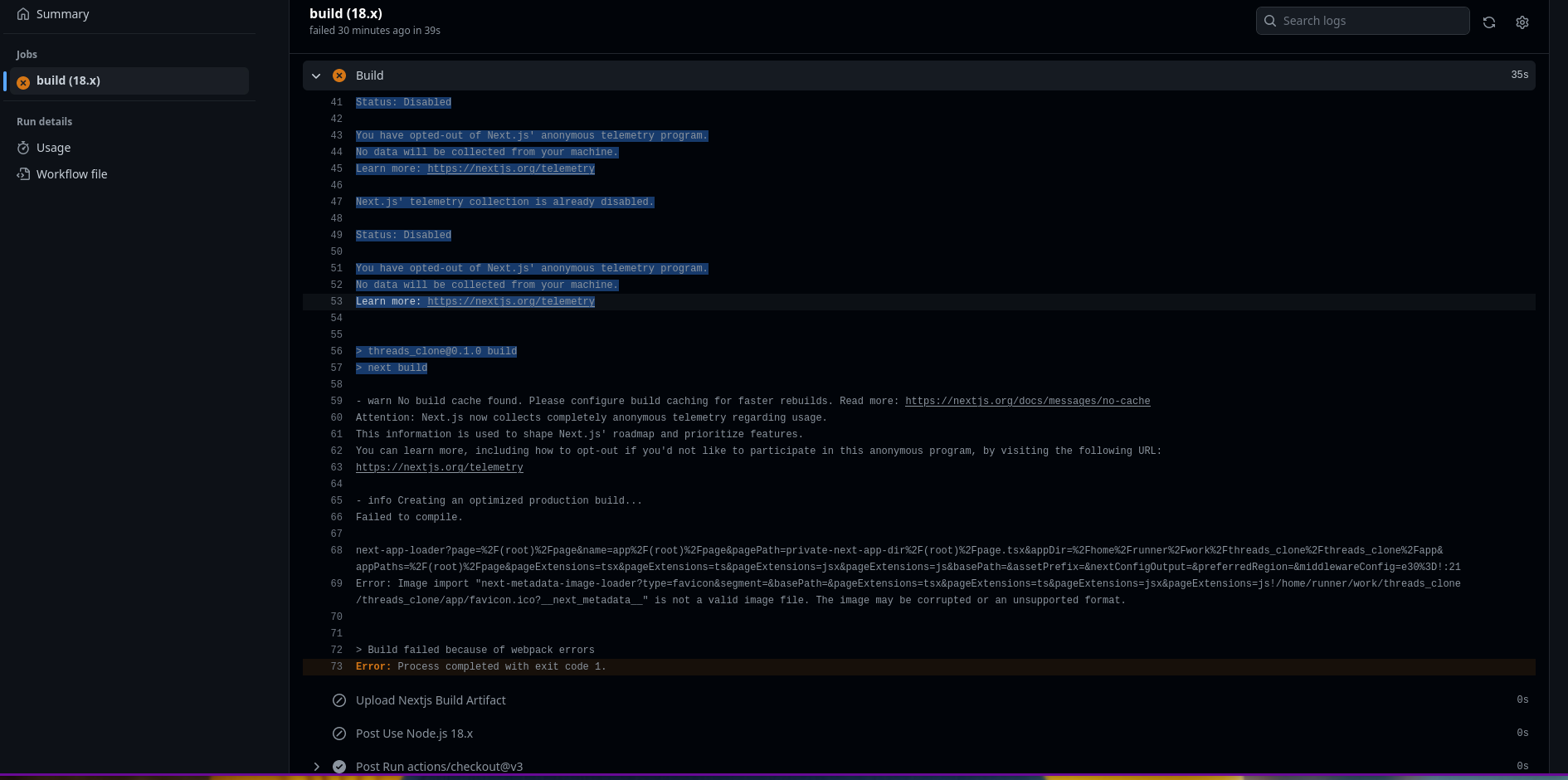This screenshot has height=780, width=1568.
Task: Click the refresh logs icon
Action: [x=1489, y=22]
